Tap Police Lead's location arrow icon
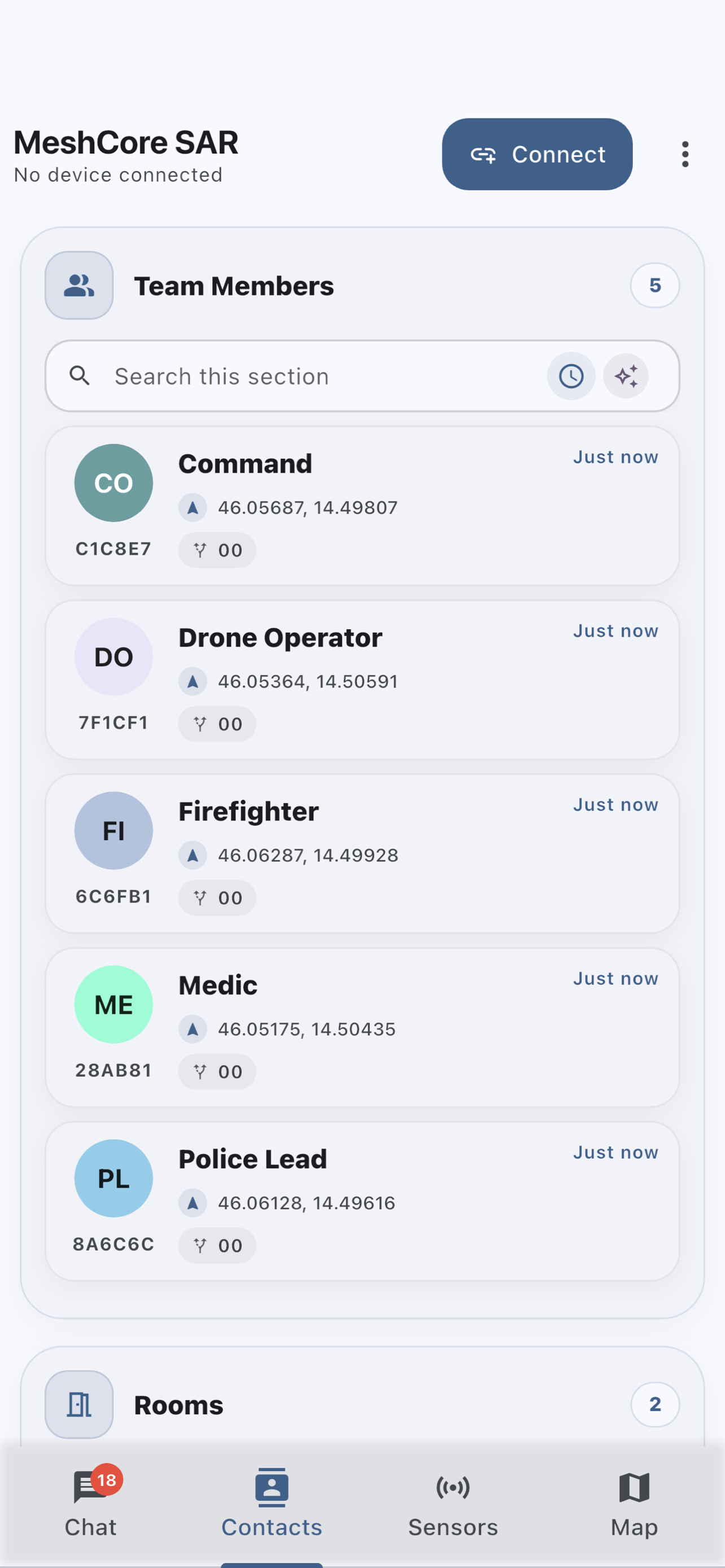 tap(193, 1203)
